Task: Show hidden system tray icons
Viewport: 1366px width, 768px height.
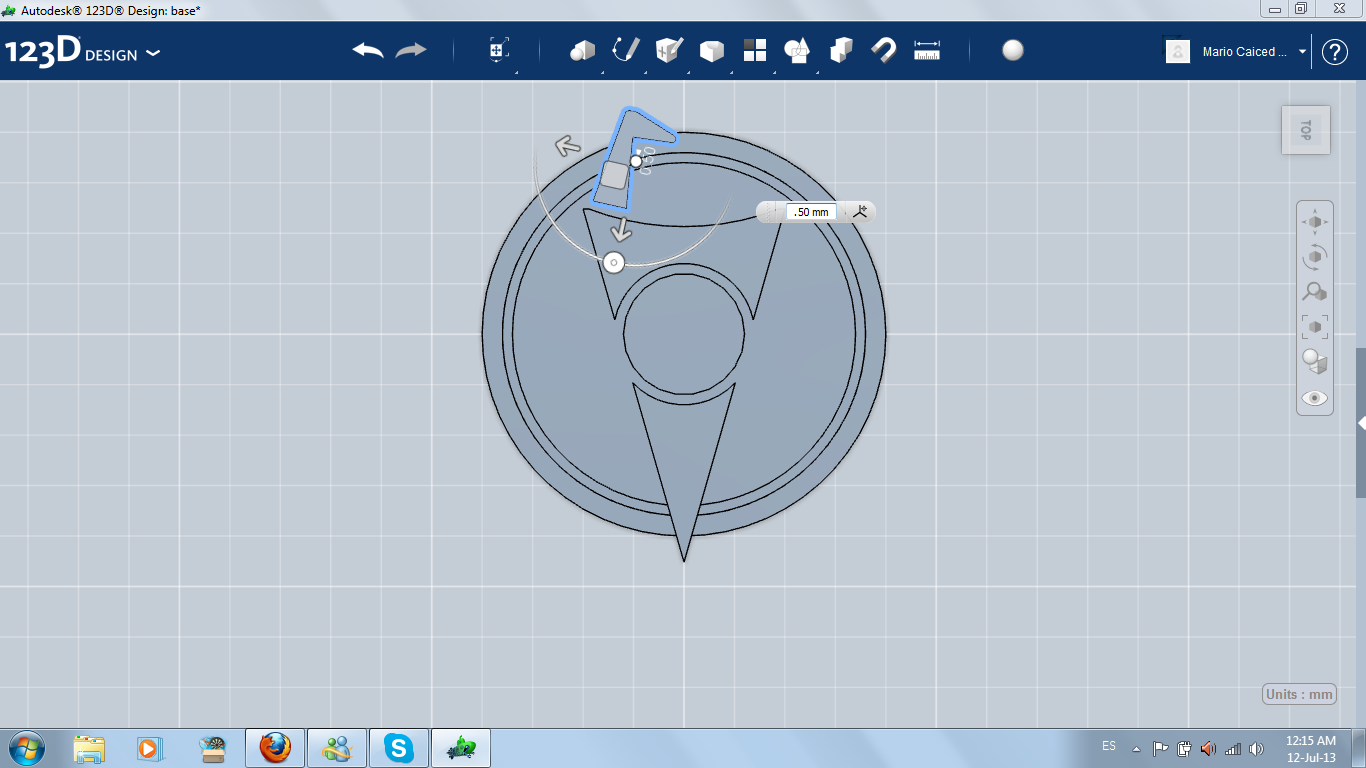Action: click(1136, 748)
